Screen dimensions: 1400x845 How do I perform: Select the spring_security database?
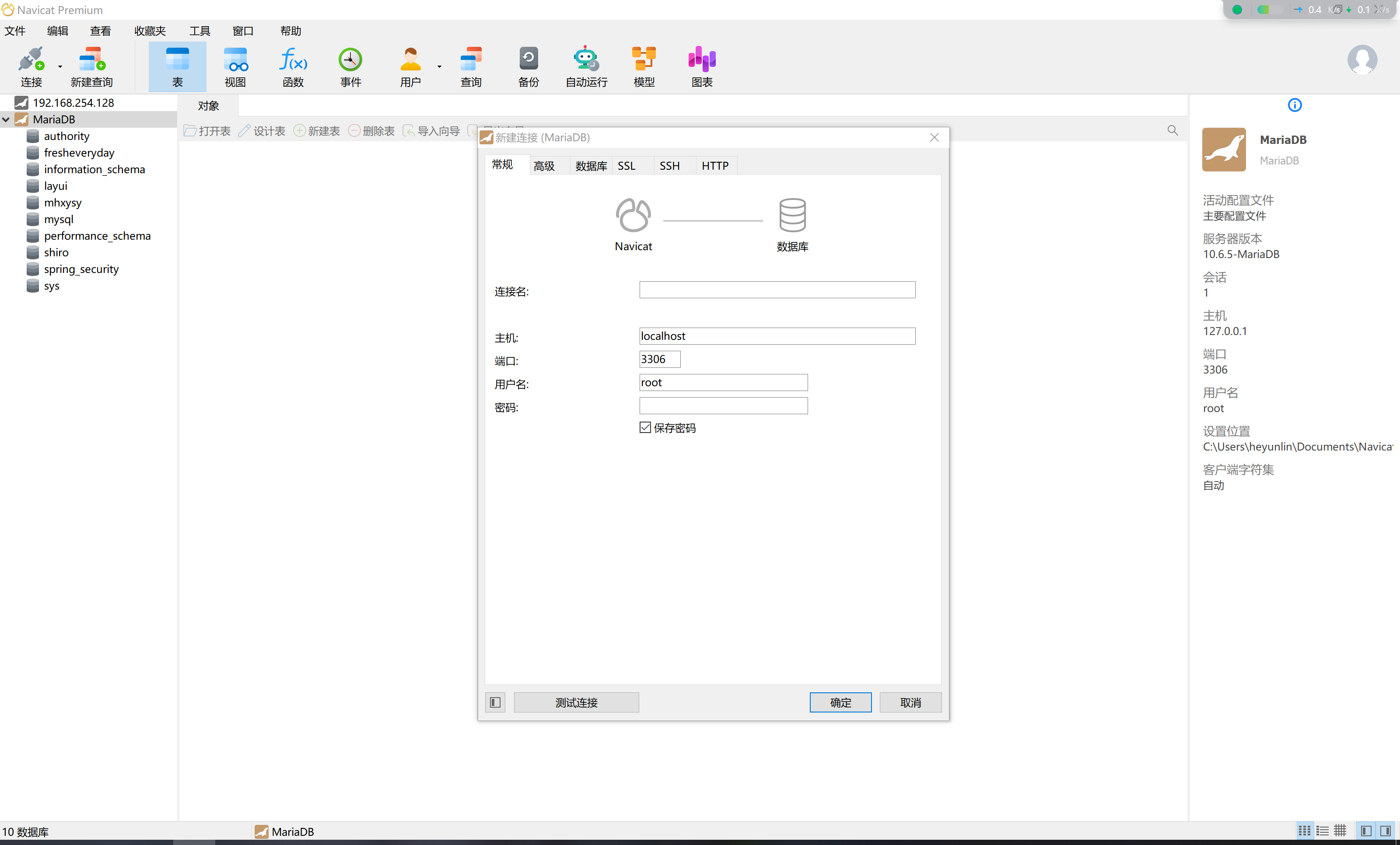[x=81, y=269]
